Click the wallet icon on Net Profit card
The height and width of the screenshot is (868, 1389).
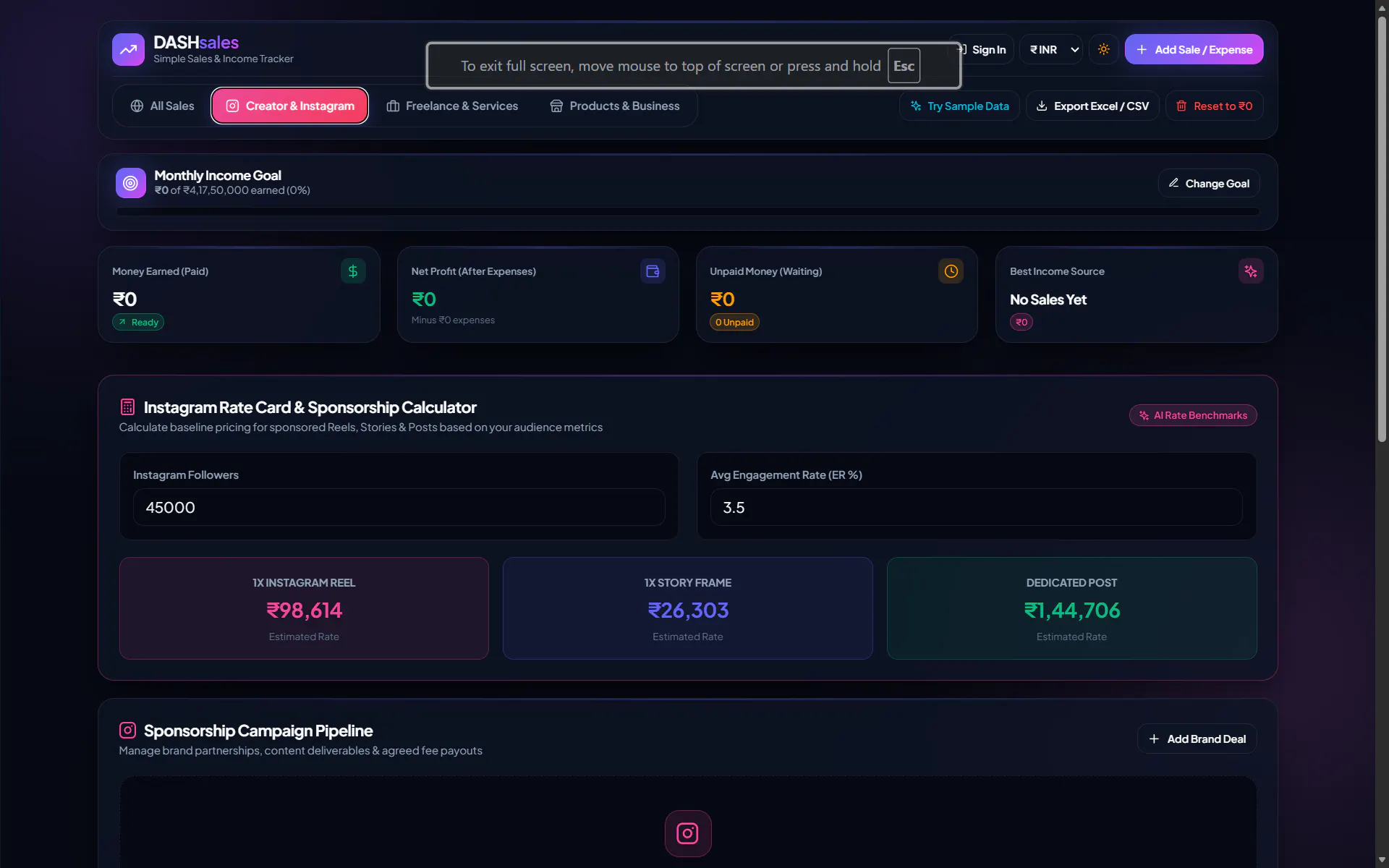pos(653,271)
